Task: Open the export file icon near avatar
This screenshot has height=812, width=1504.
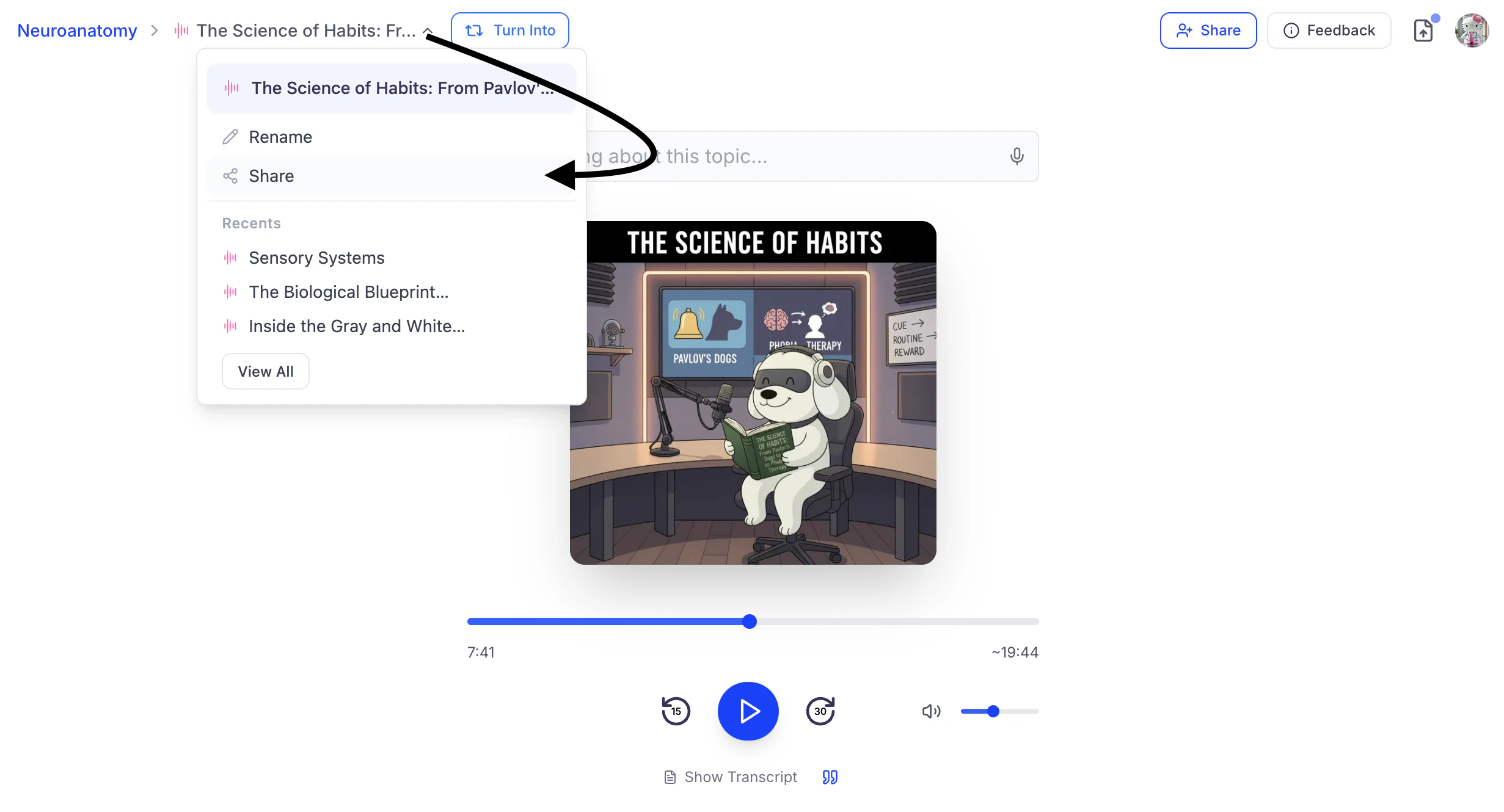Action: point(1423,31)
